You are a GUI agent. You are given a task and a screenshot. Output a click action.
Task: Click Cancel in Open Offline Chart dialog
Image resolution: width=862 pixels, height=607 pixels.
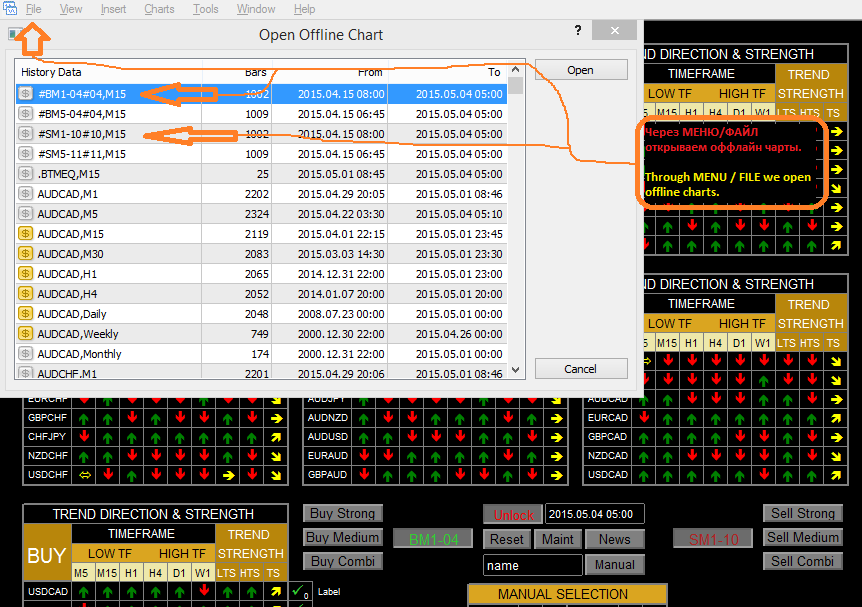(581, 368)
